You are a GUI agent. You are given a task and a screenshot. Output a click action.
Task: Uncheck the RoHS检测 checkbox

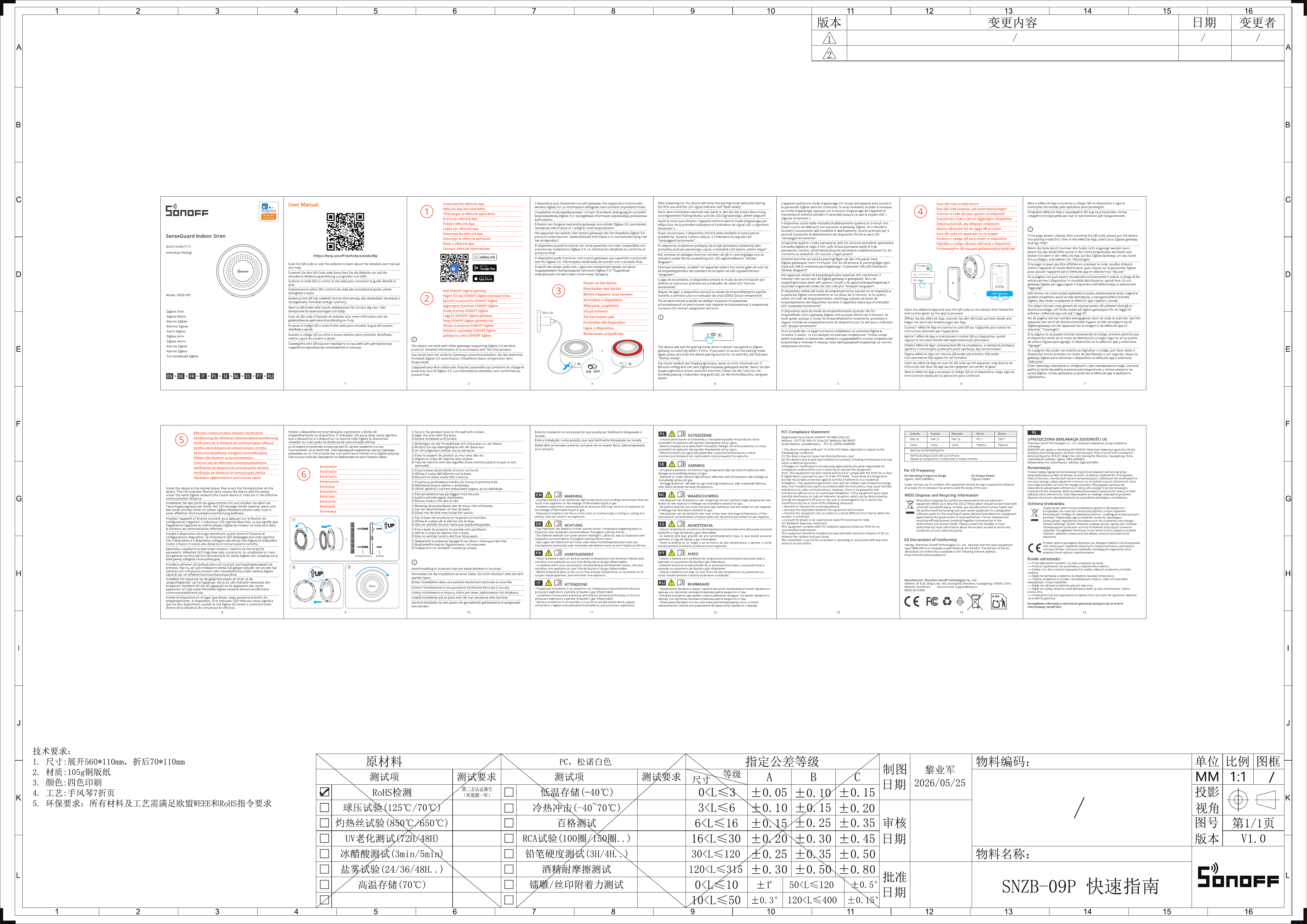coord(324,792)
